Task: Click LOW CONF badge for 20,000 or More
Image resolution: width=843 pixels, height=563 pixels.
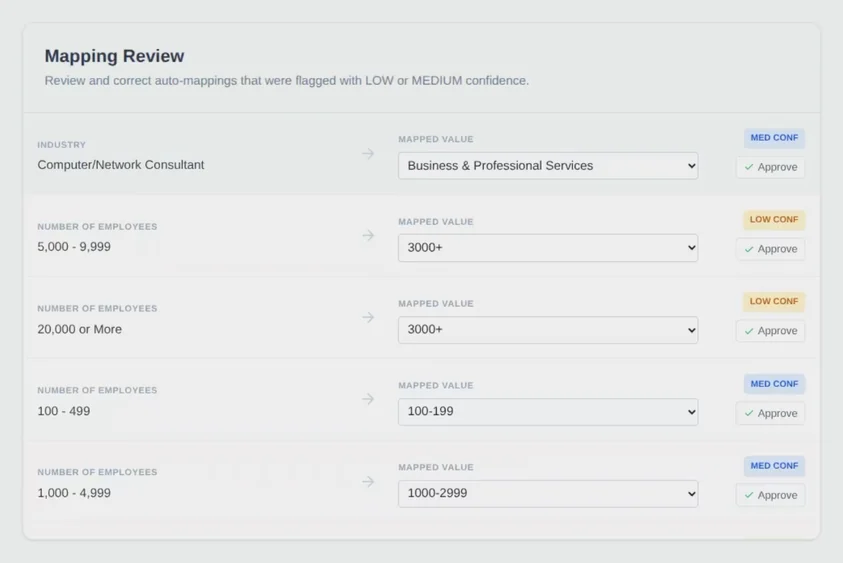Action: tap(774, 302)
